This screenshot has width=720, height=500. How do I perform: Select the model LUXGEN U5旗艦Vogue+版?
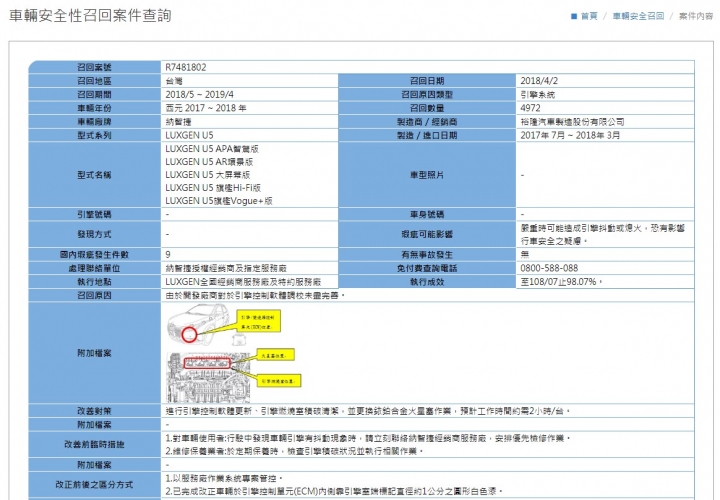click(219, 201)
